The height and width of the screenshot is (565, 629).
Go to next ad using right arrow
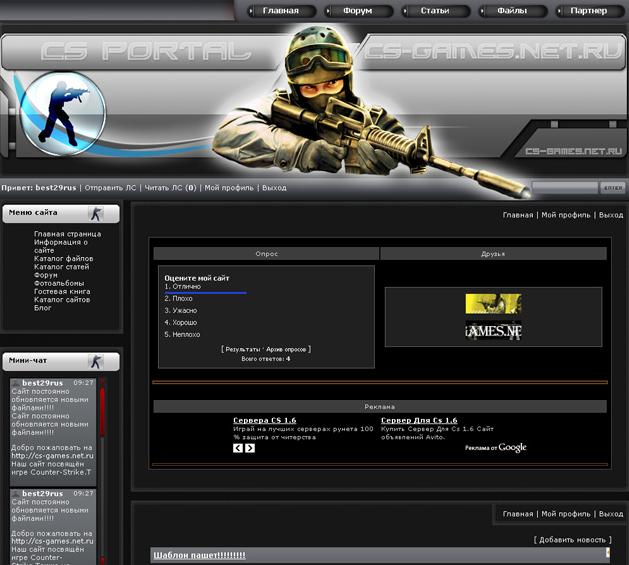(x=250, y=448)
